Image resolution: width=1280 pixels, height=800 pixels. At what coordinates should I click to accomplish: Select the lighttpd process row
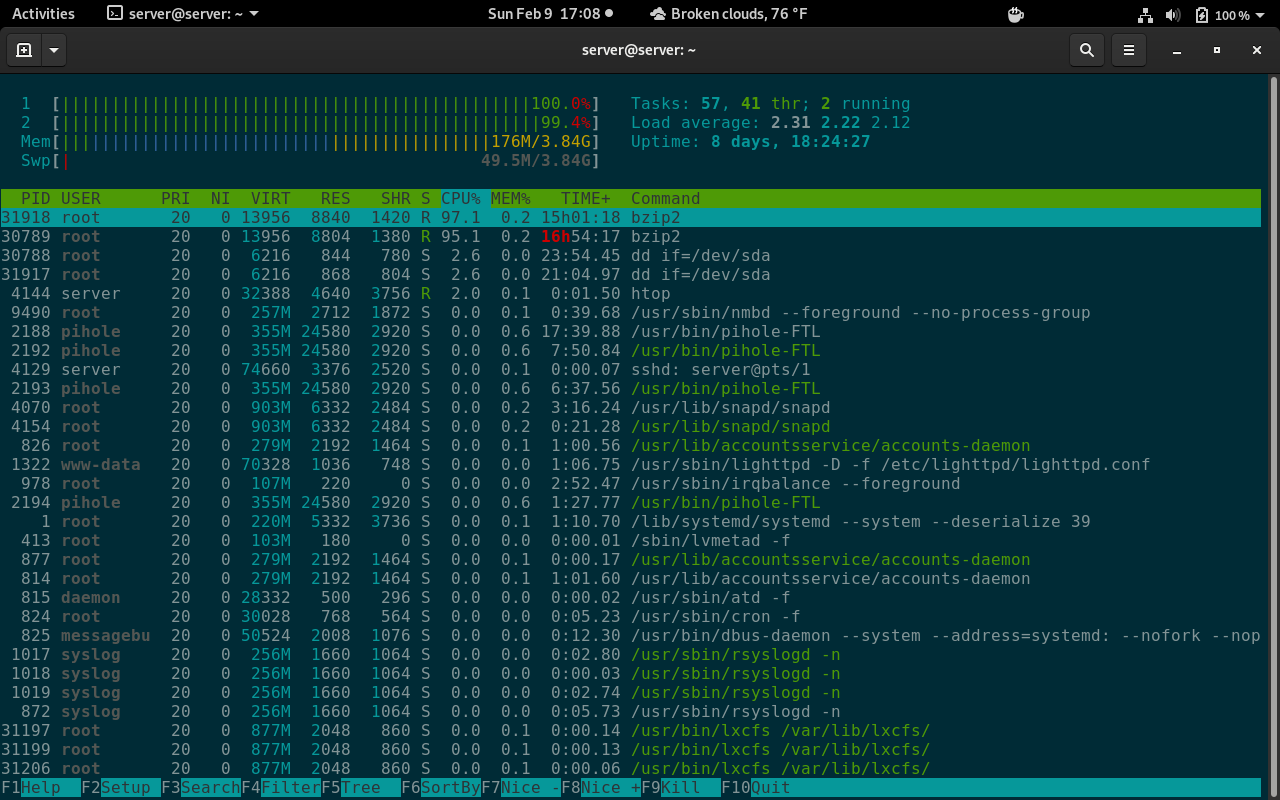631,464
